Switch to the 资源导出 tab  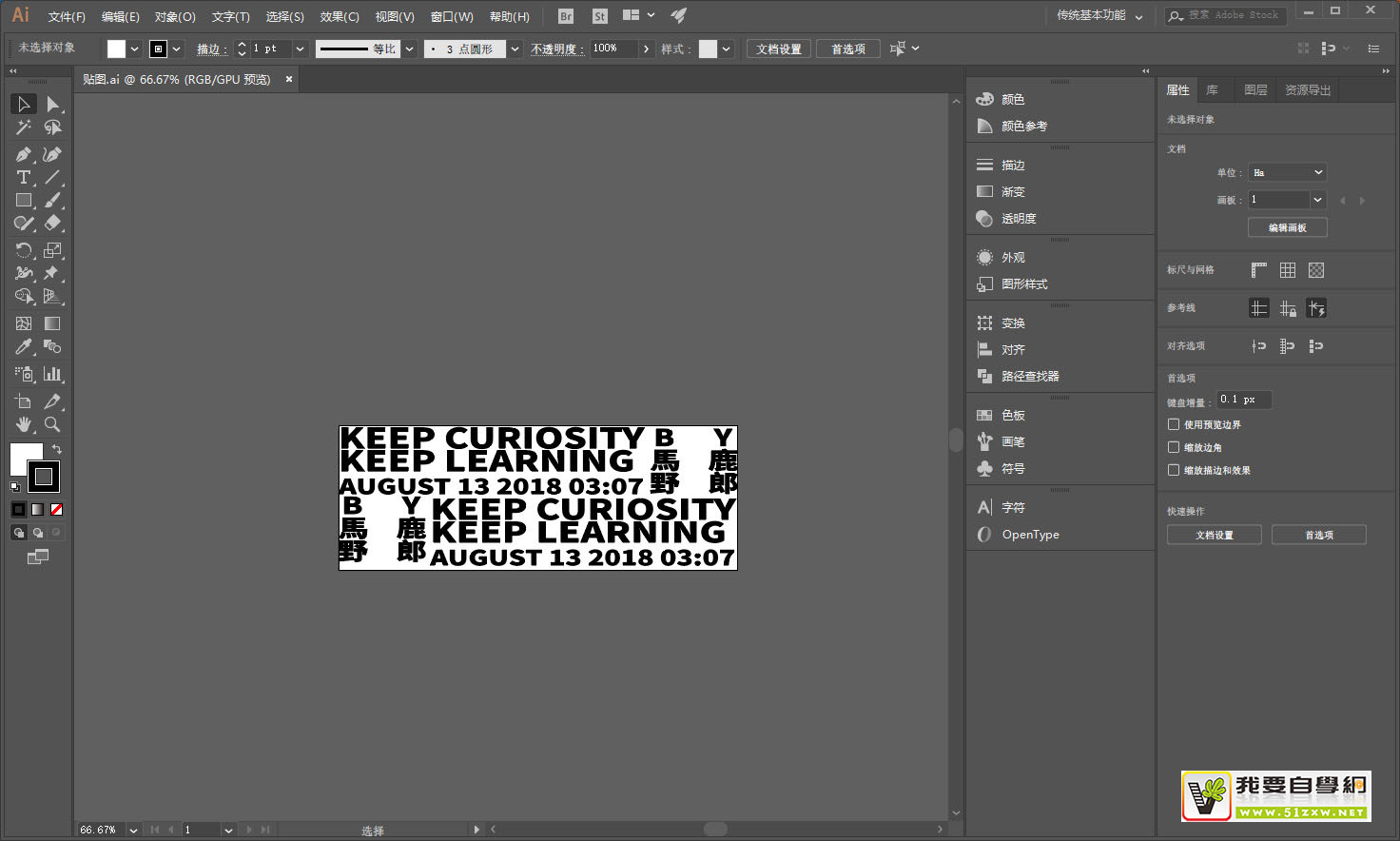[x=1308, y=90]
